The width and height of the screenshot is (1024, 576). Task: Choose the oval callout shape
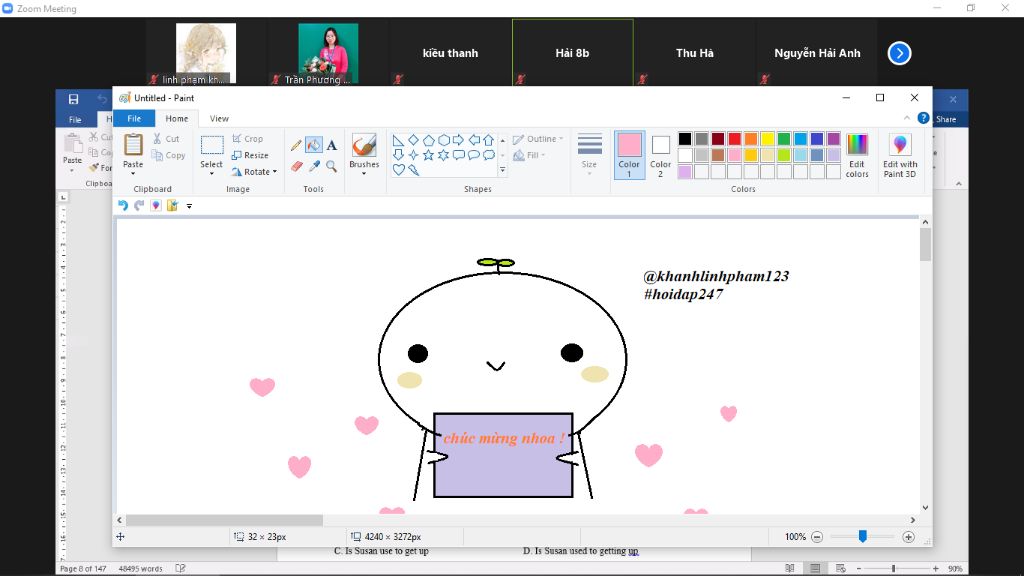click(473, 155)
